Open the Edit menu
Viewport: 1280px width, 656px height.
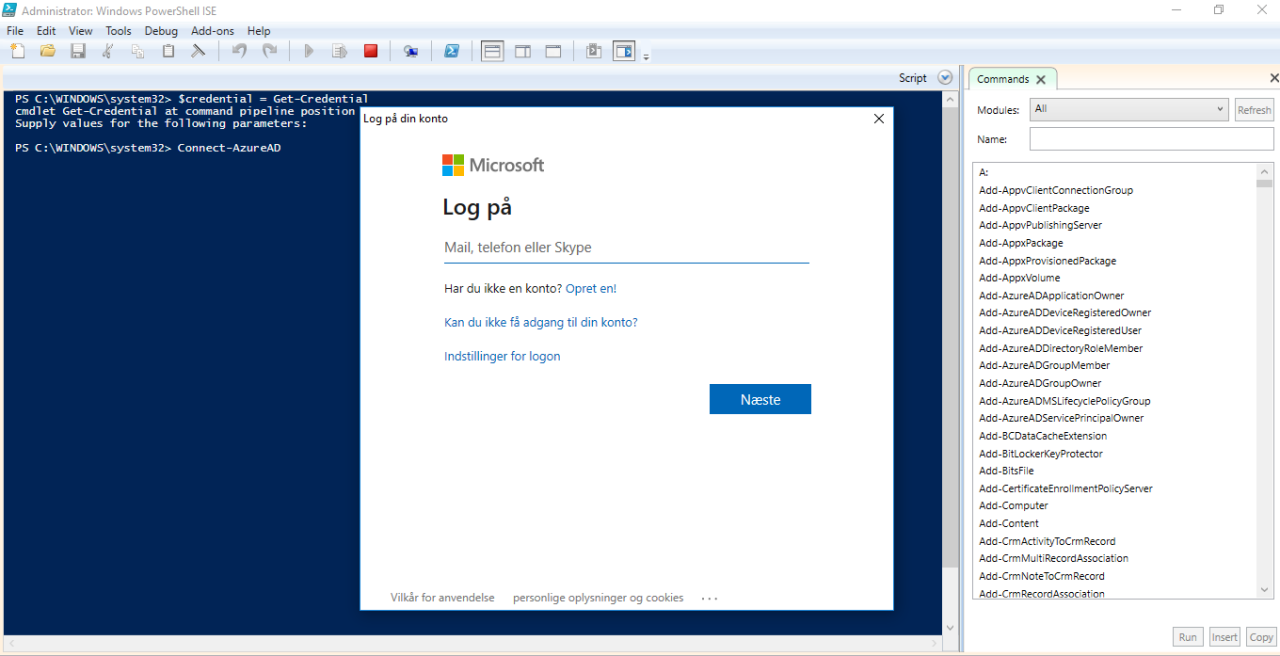point(46,31)
